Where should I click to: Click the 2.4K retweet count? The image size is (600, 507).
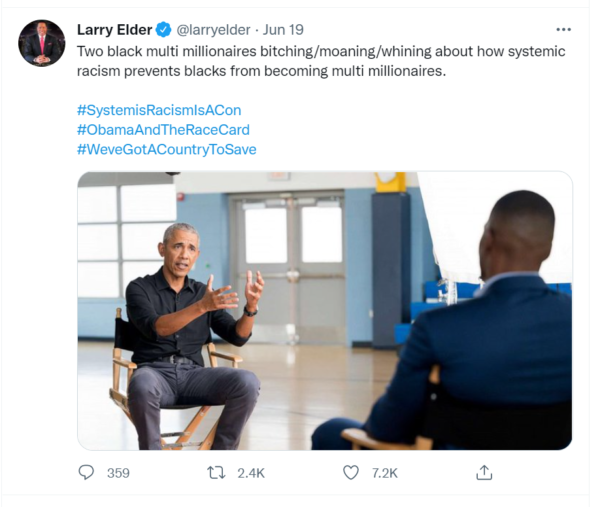pyautogui.click(x=250, y=473)
